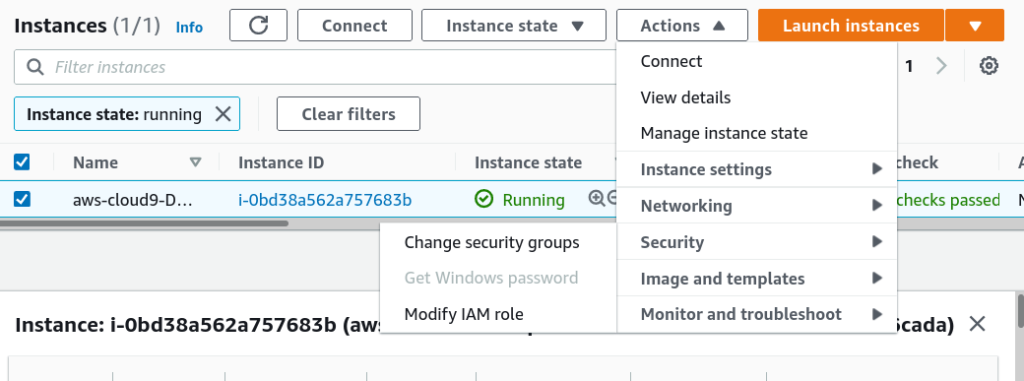Image resolution: width=1024 pixels, height=381 pixels.
Task: Go to next page chevron
Action: (941, 66)
